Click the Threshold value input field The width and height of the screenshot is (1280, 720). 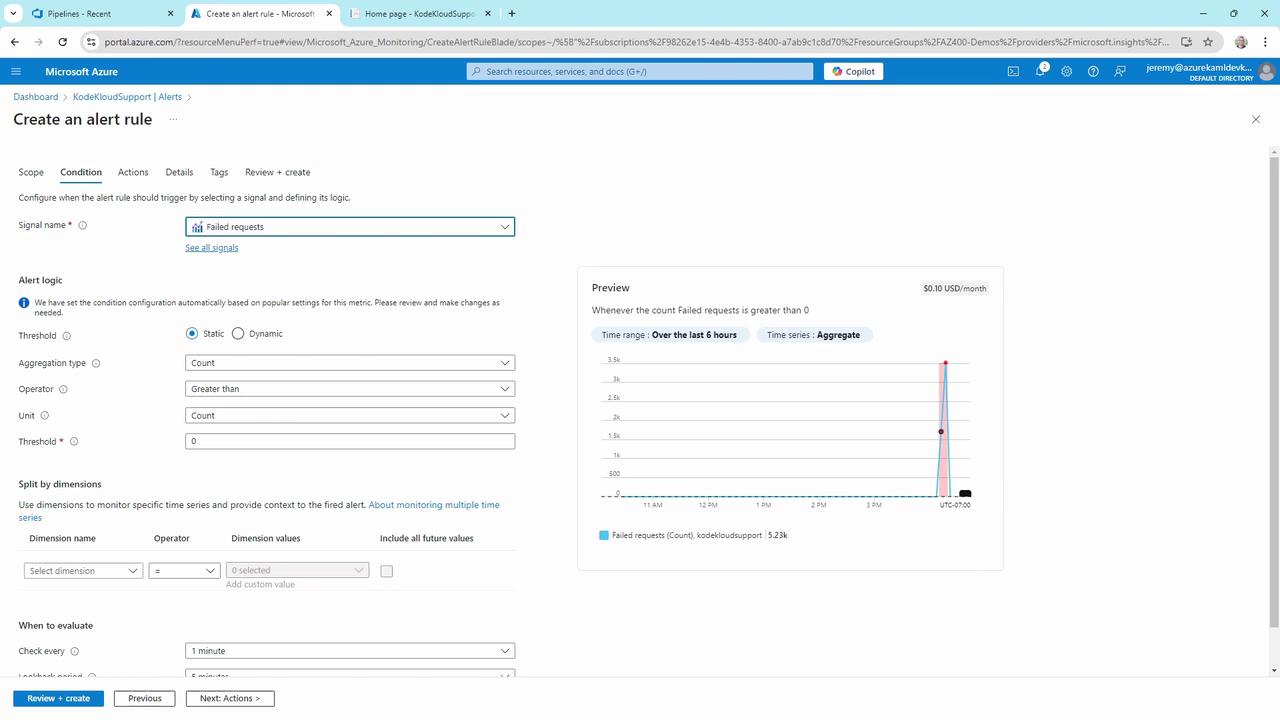[x=350, y=441]
